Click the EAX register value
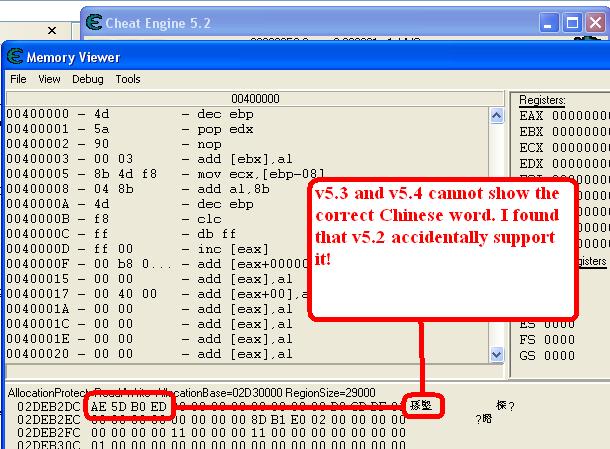The width and height of the screenshot is (610, 449). (x=581, y=116)
